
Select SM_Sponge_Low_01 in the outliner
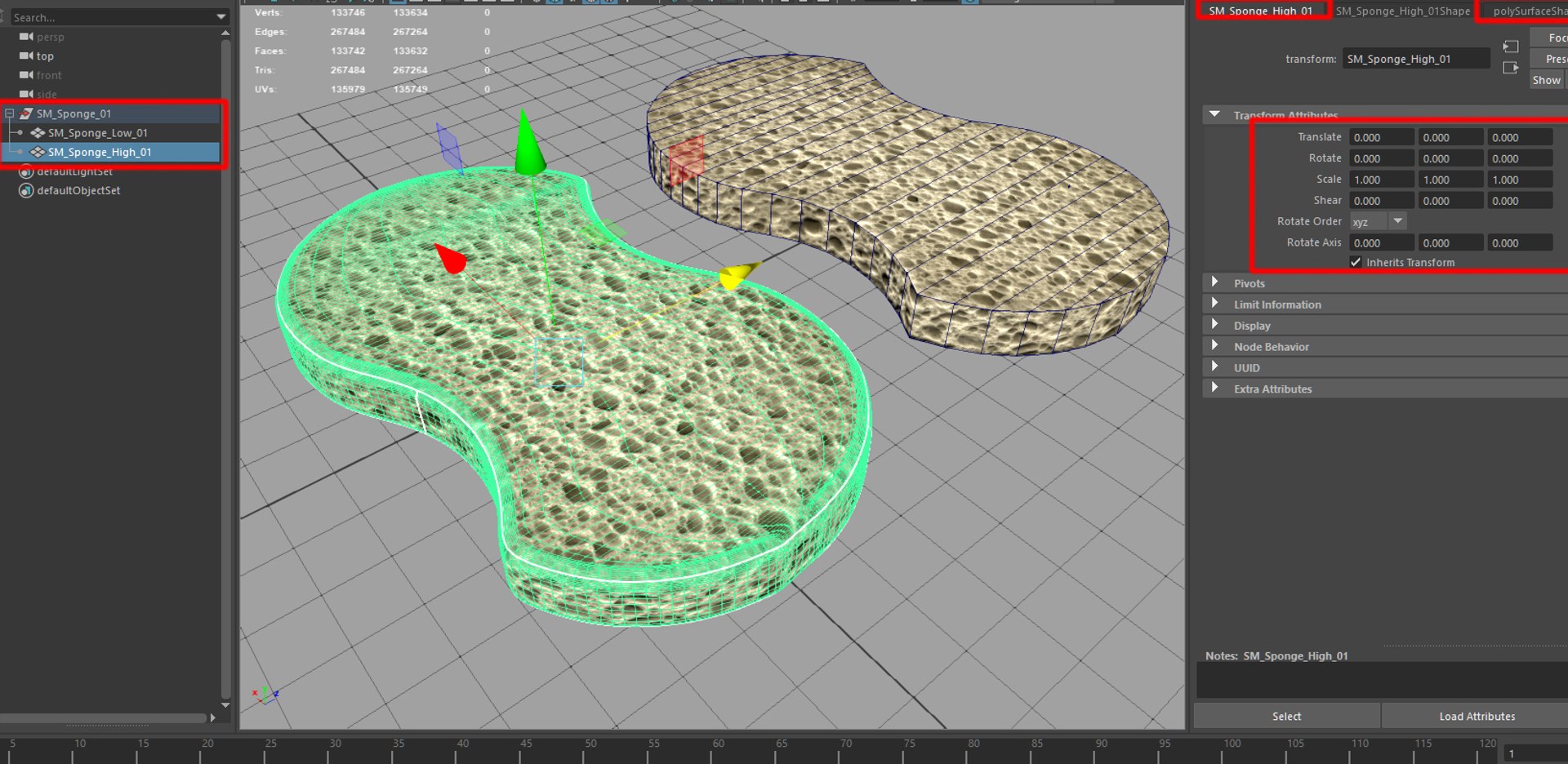pos(98,133)
